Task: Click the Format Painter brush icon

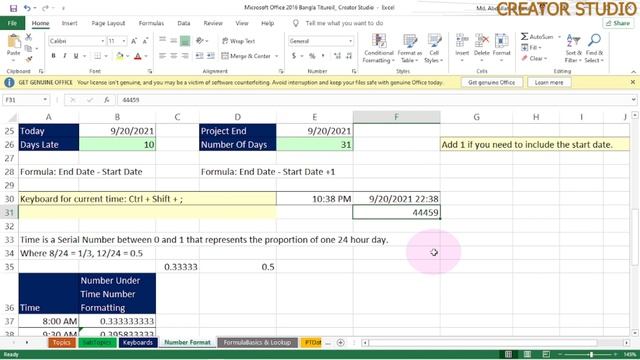Action: point(29,59)
